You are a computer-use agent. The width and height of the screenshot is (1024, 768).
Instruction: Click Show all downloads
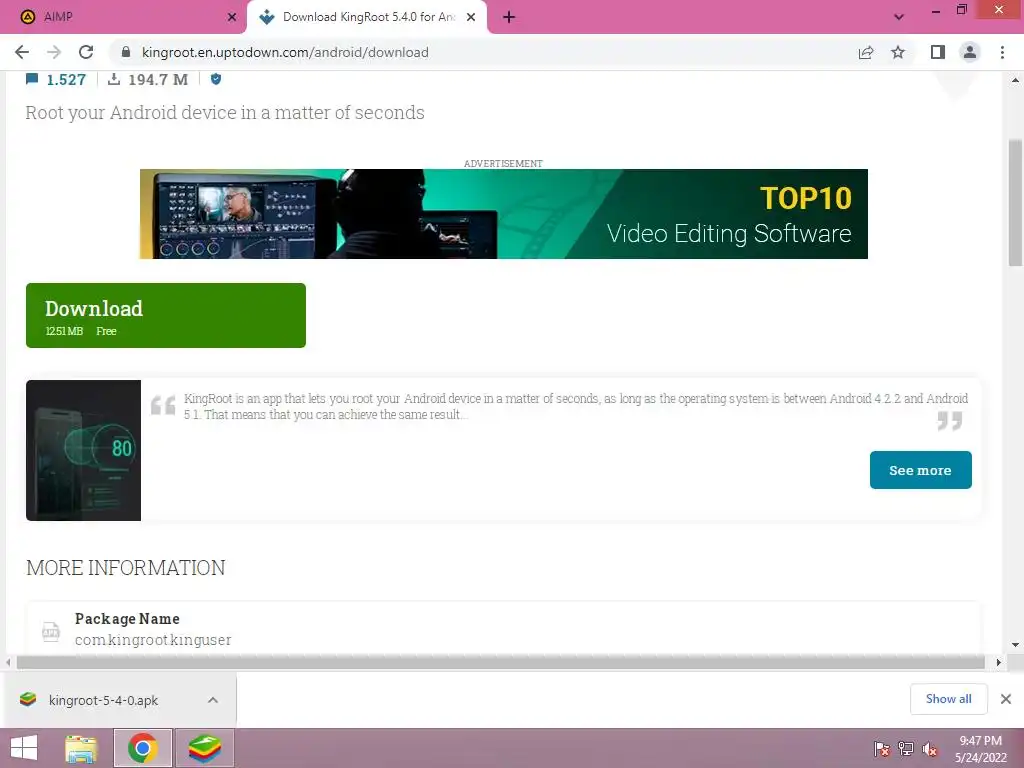pos(948,699)
